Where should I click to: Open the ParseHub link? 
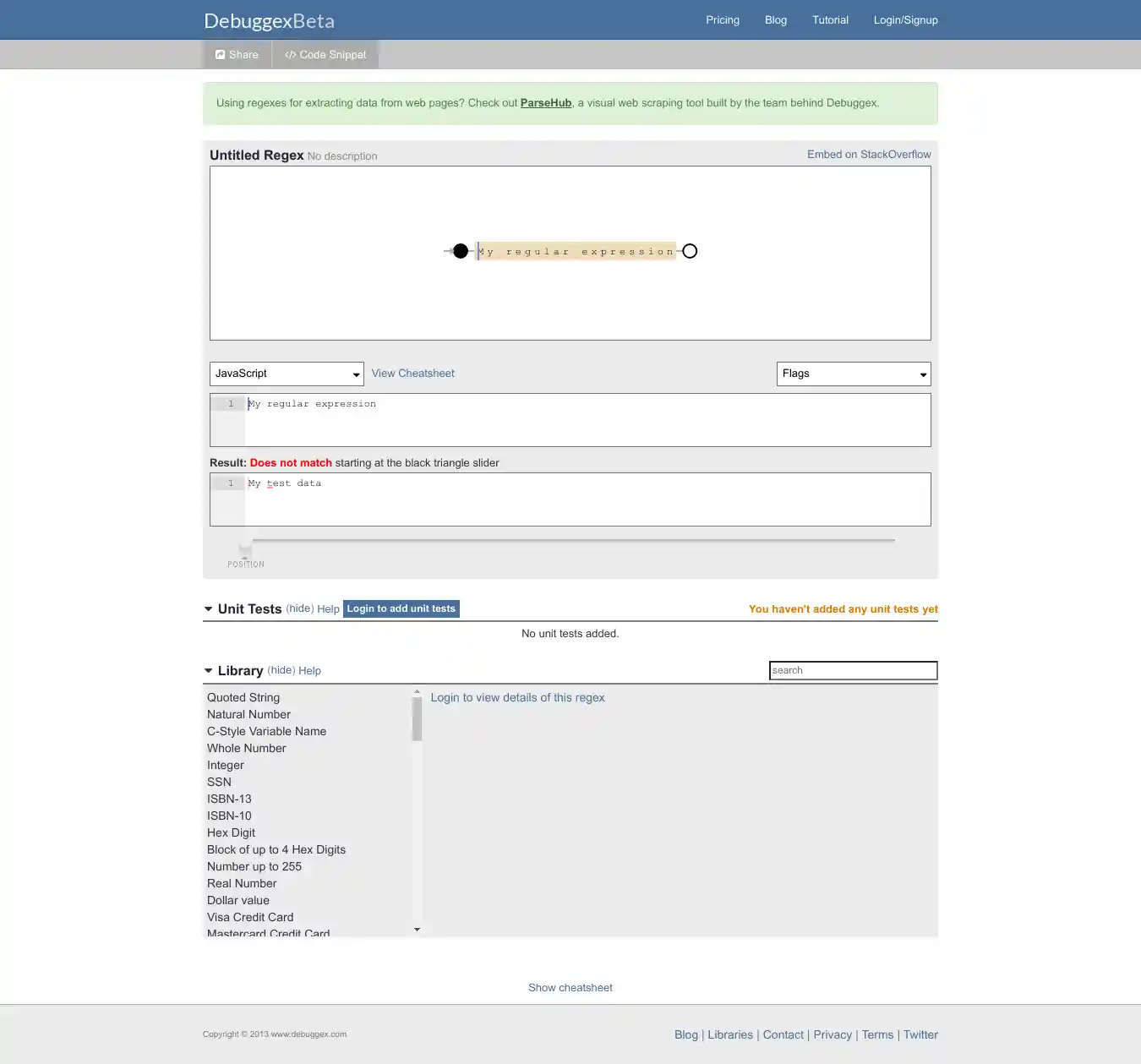pyautogui.click(x=546, y=103)
